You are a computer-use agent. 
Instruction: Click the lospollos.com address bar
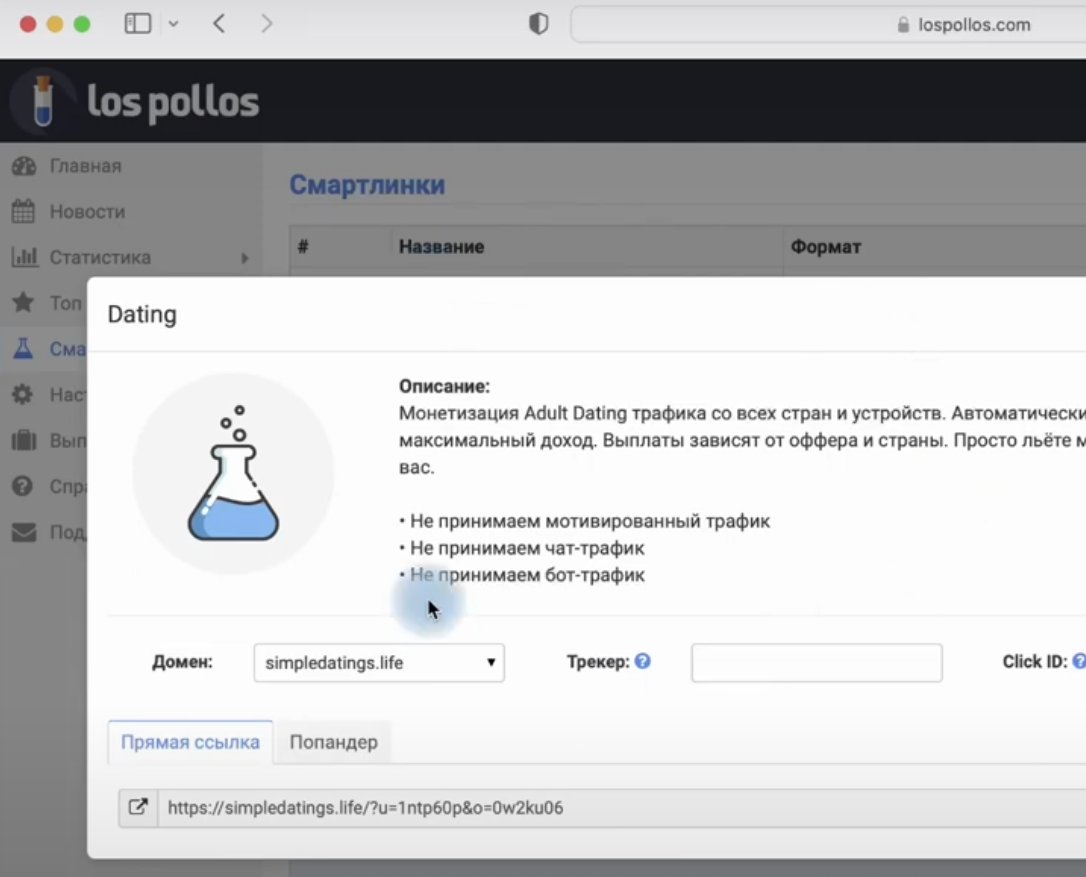[828, 24]
